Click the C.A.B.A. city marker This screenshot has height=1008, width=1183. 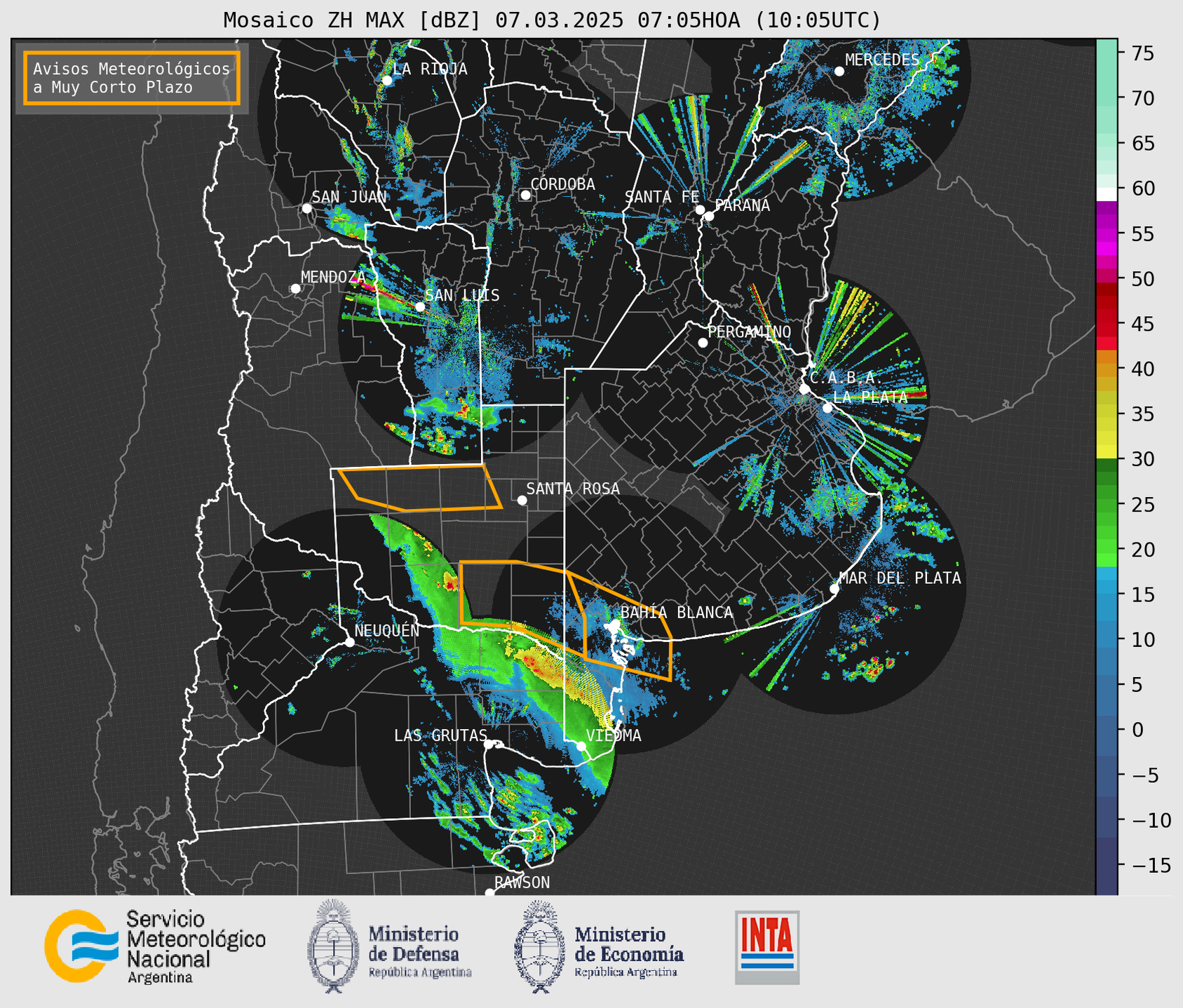[804, 389]
